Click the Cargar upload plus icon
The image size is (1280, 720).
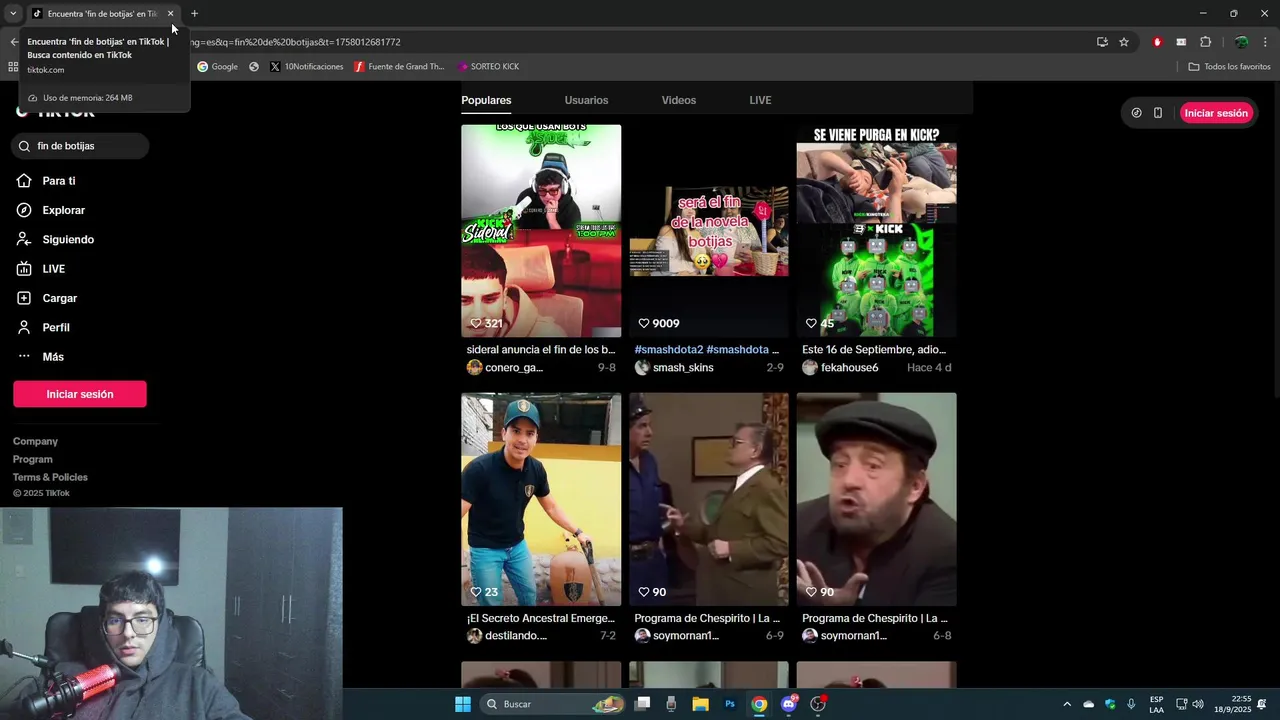[x=24, y=298]
